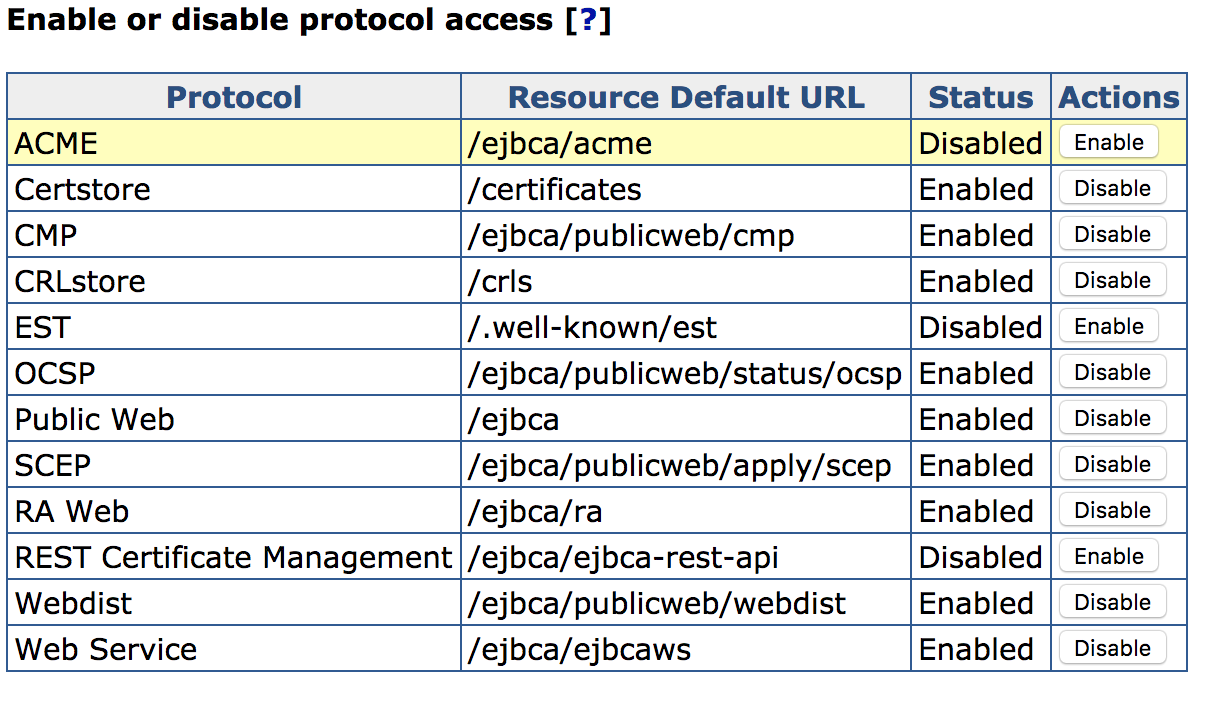1224x710 pixels.
Task: Open the question mark help link
Action: pos(587,21)
